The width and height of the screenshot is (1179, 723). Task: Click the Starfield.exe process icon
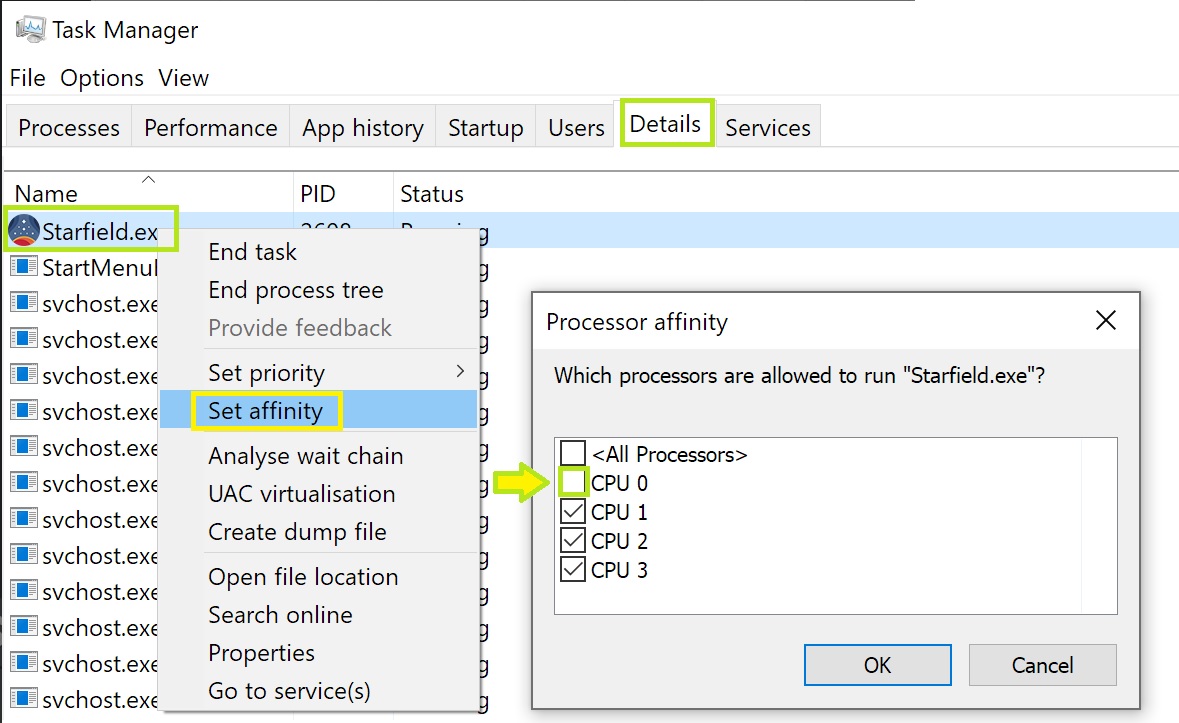pos(23,230)
